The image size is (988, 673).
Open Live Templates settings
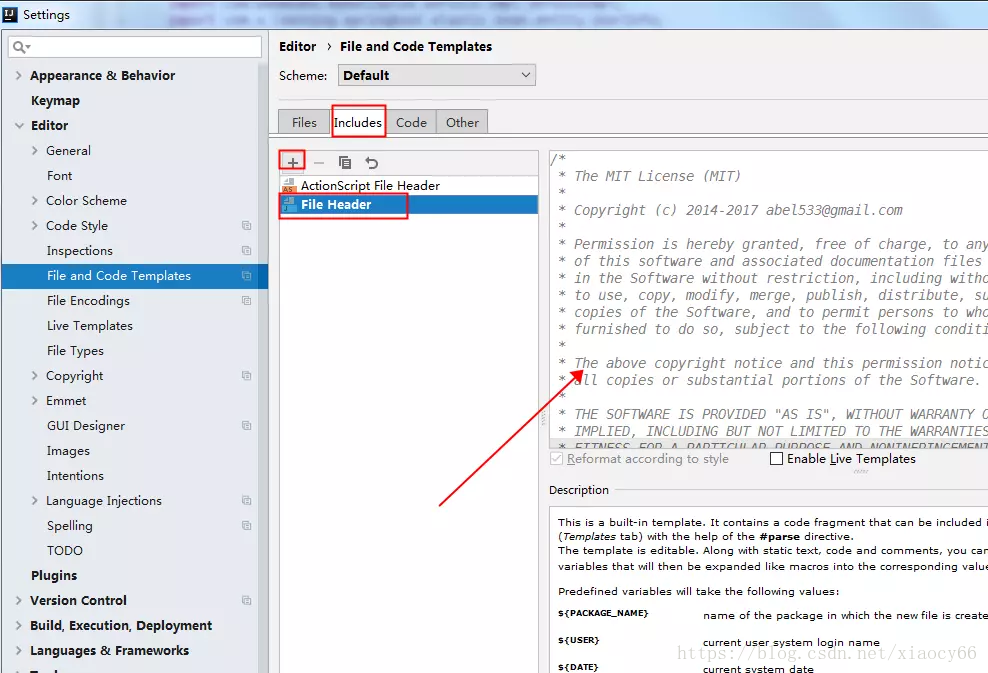90,326
